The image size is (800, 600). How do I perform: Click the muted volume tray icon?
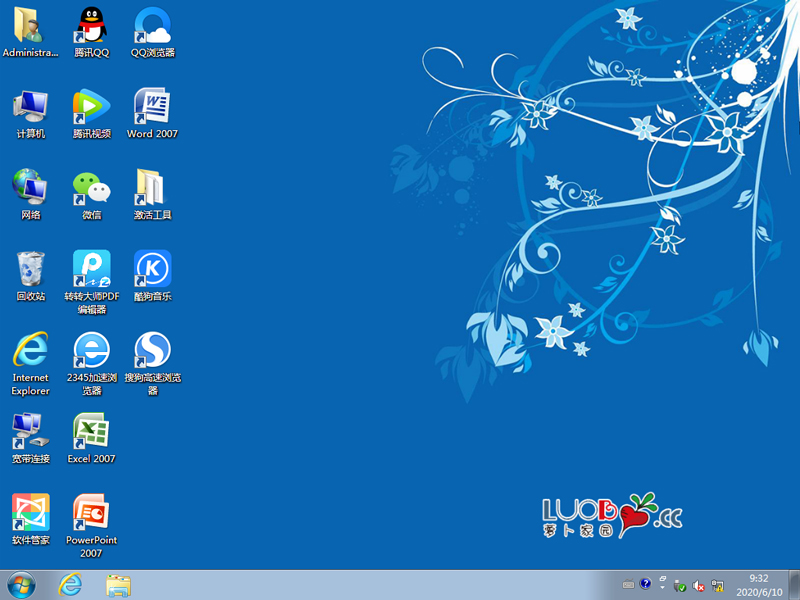(698, 586)
